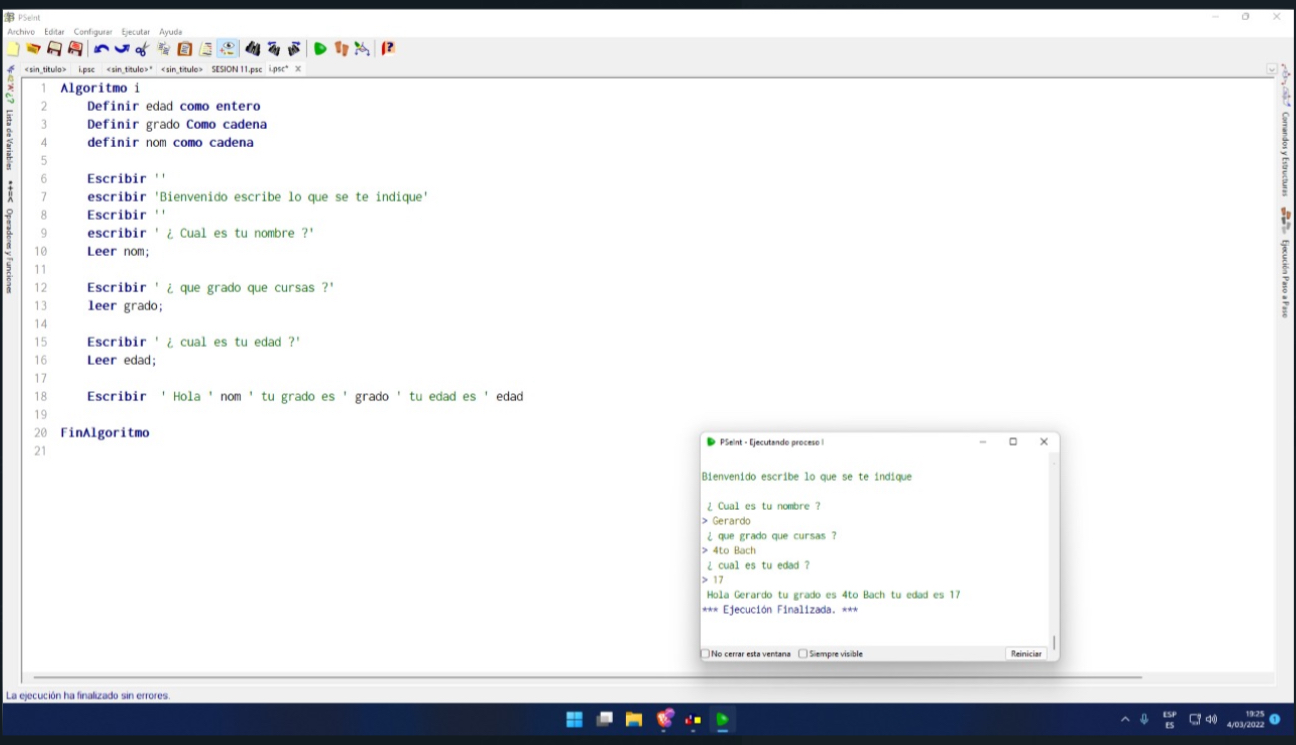Switch to the <sin_titulo>* tab
Screen dimensions: 1296x745
(x=129, y=69)
